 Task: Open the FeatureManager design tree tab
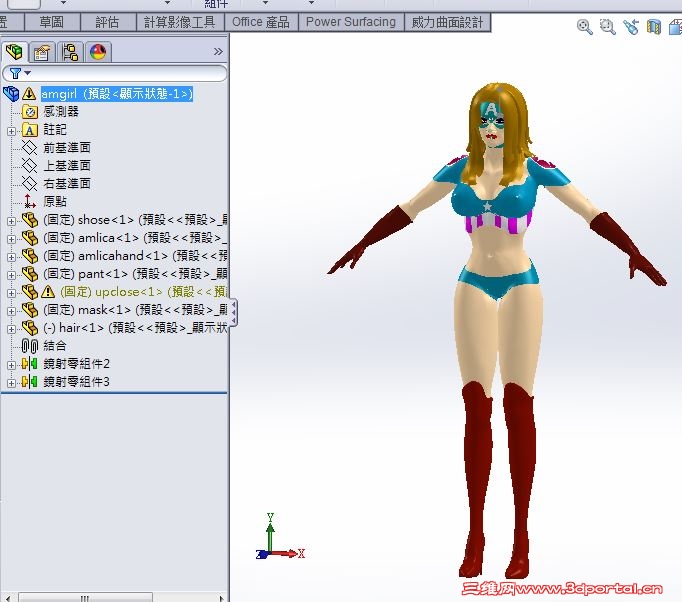pos(14,52)
